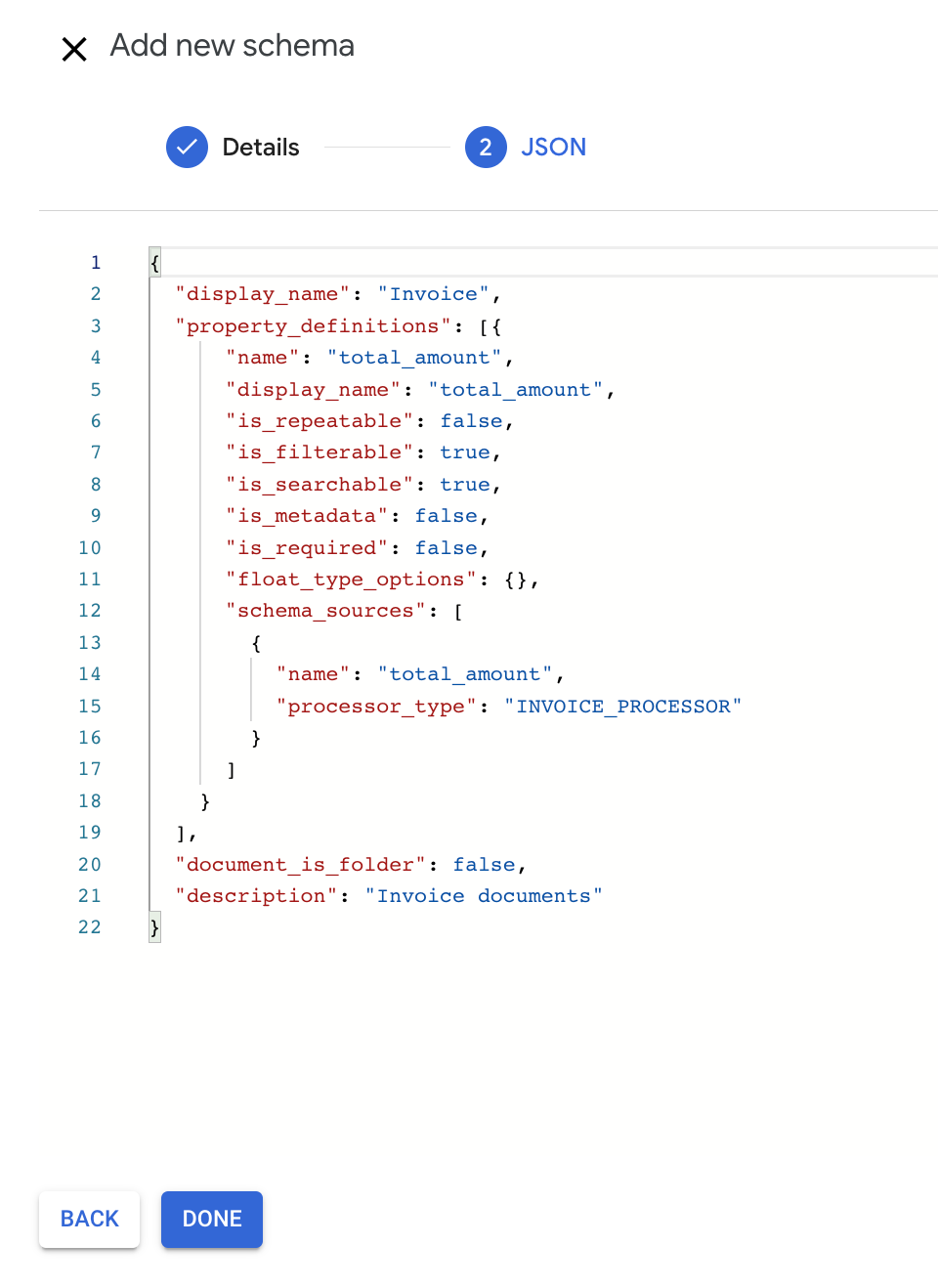Click the float_type_options key

tap(351, 580)
